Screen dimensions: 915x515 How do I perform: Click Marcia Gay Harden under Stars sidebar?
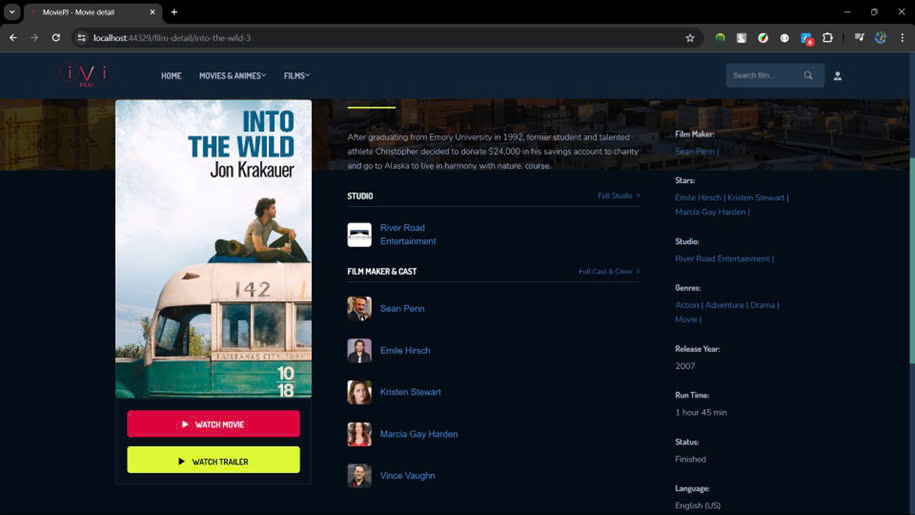[710, 212]
